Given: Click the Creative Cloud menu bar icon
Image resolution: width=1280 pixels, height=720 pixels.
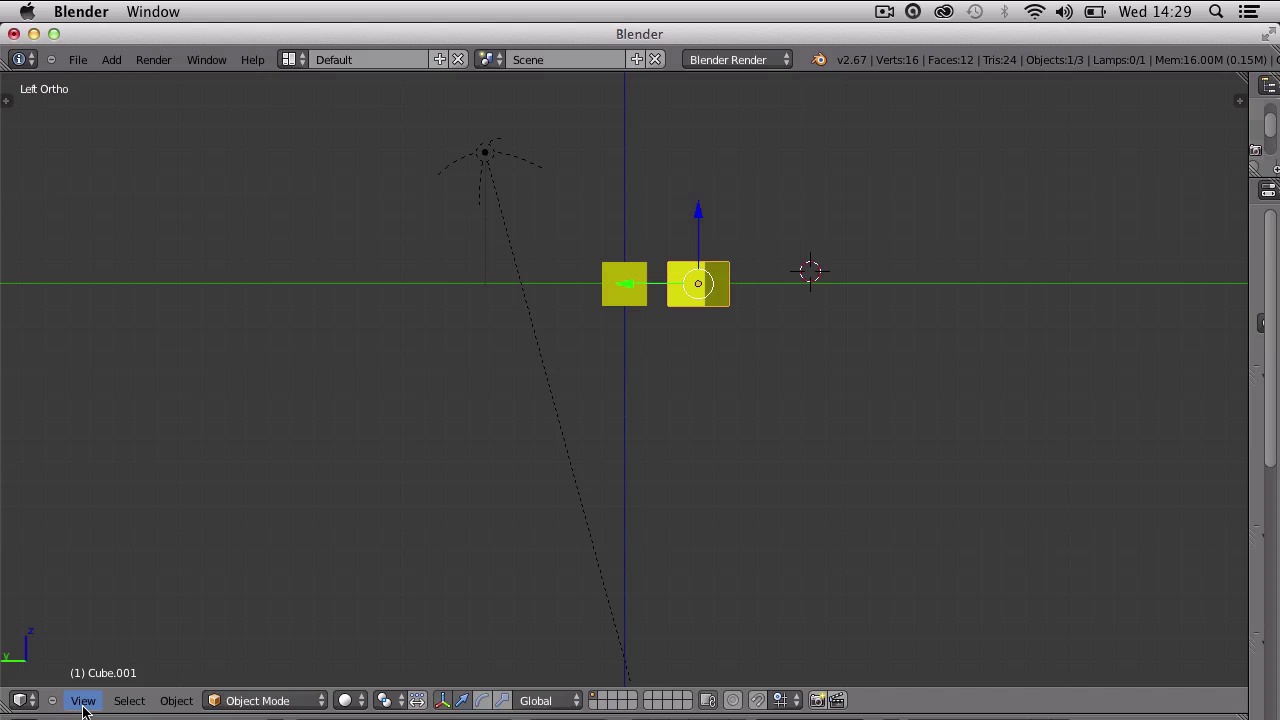Looking at the screenshot, I should (944, 12).
